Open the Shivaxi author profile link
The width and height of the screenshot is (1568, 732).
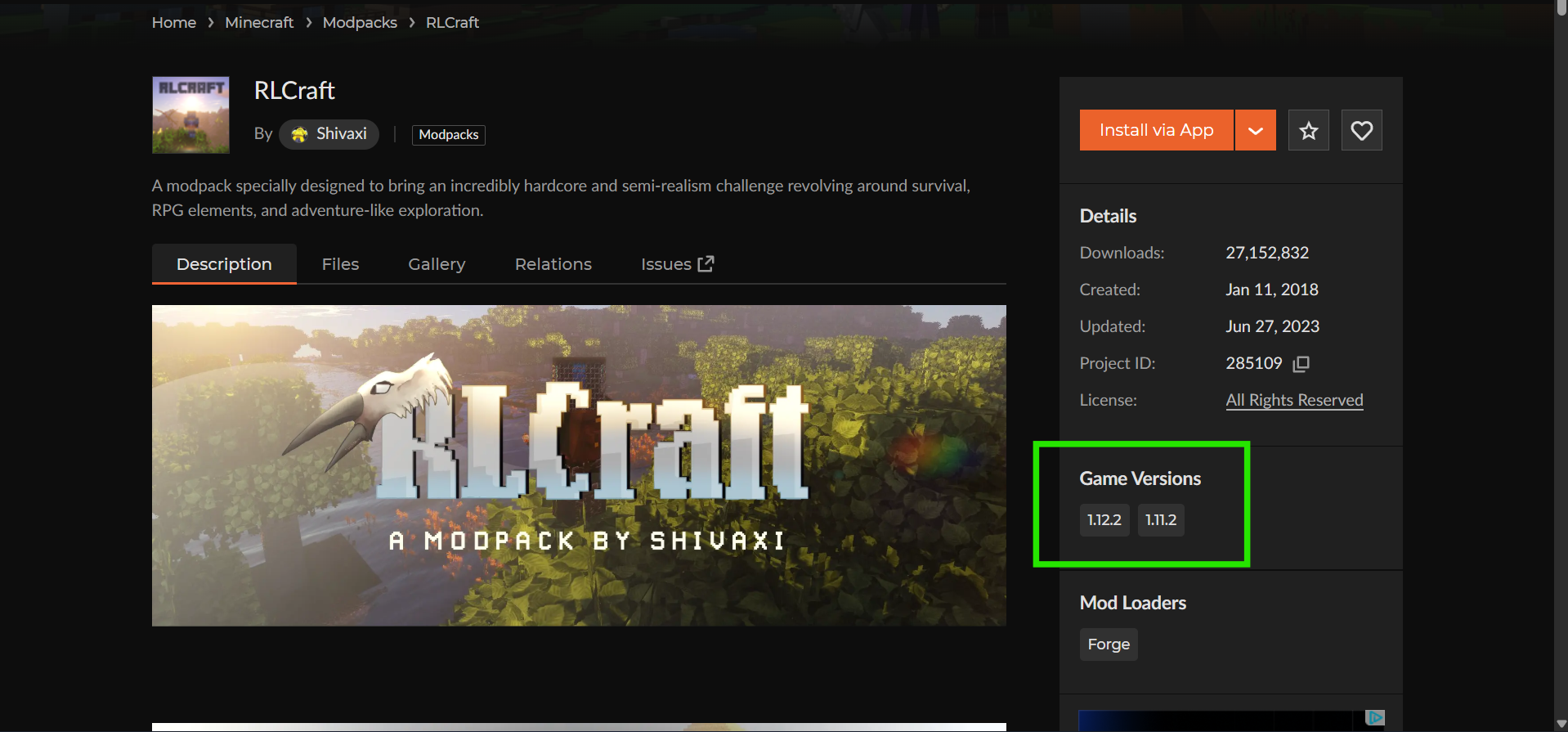click(x=329, y=134)
